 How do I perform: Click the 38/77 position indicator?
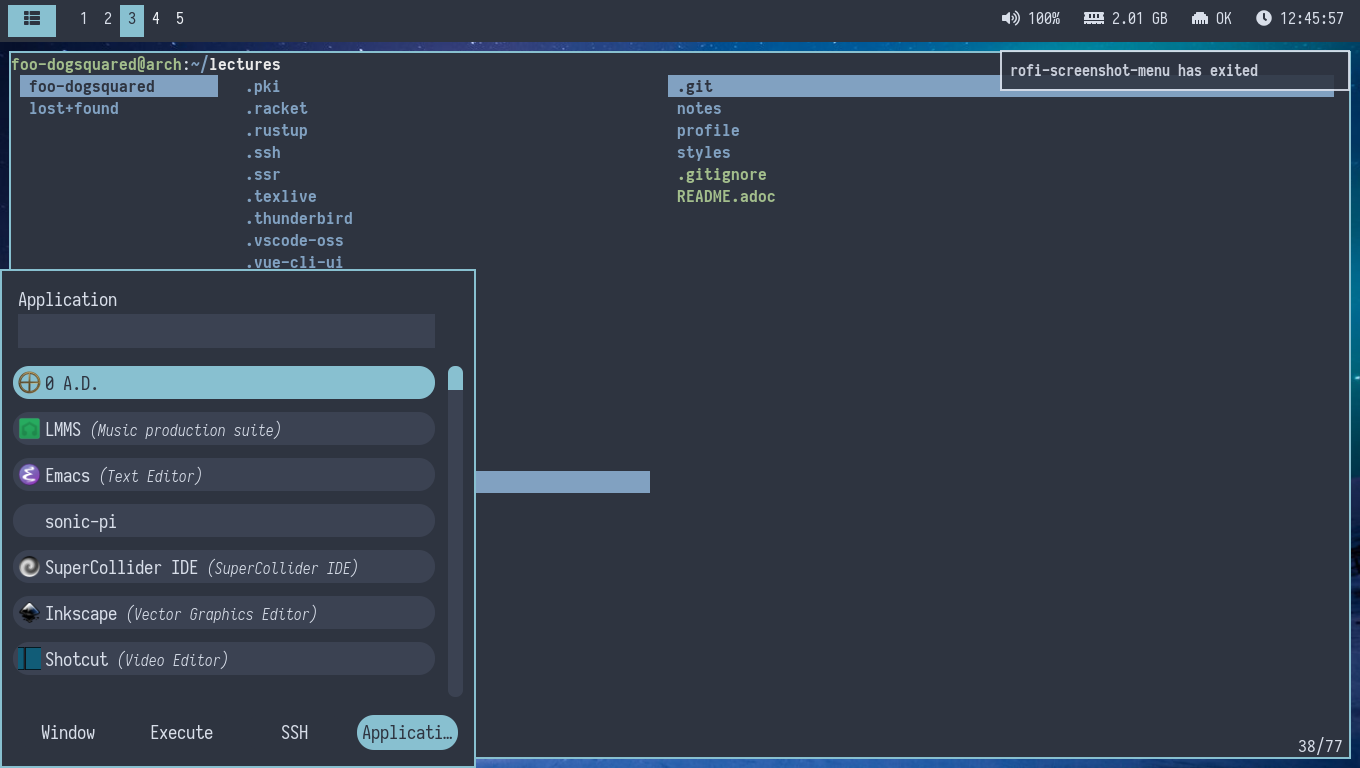coord(1320,746)
